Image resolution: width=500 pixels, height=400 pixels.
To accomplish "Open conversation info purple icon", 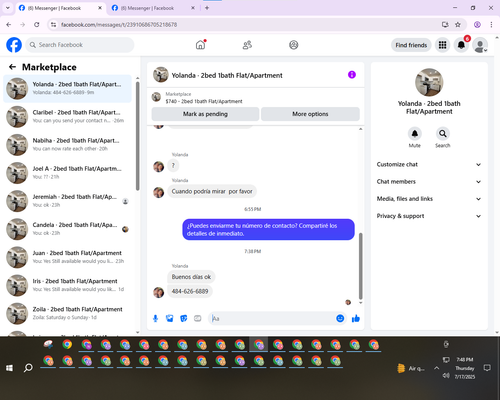I will 352,75.
